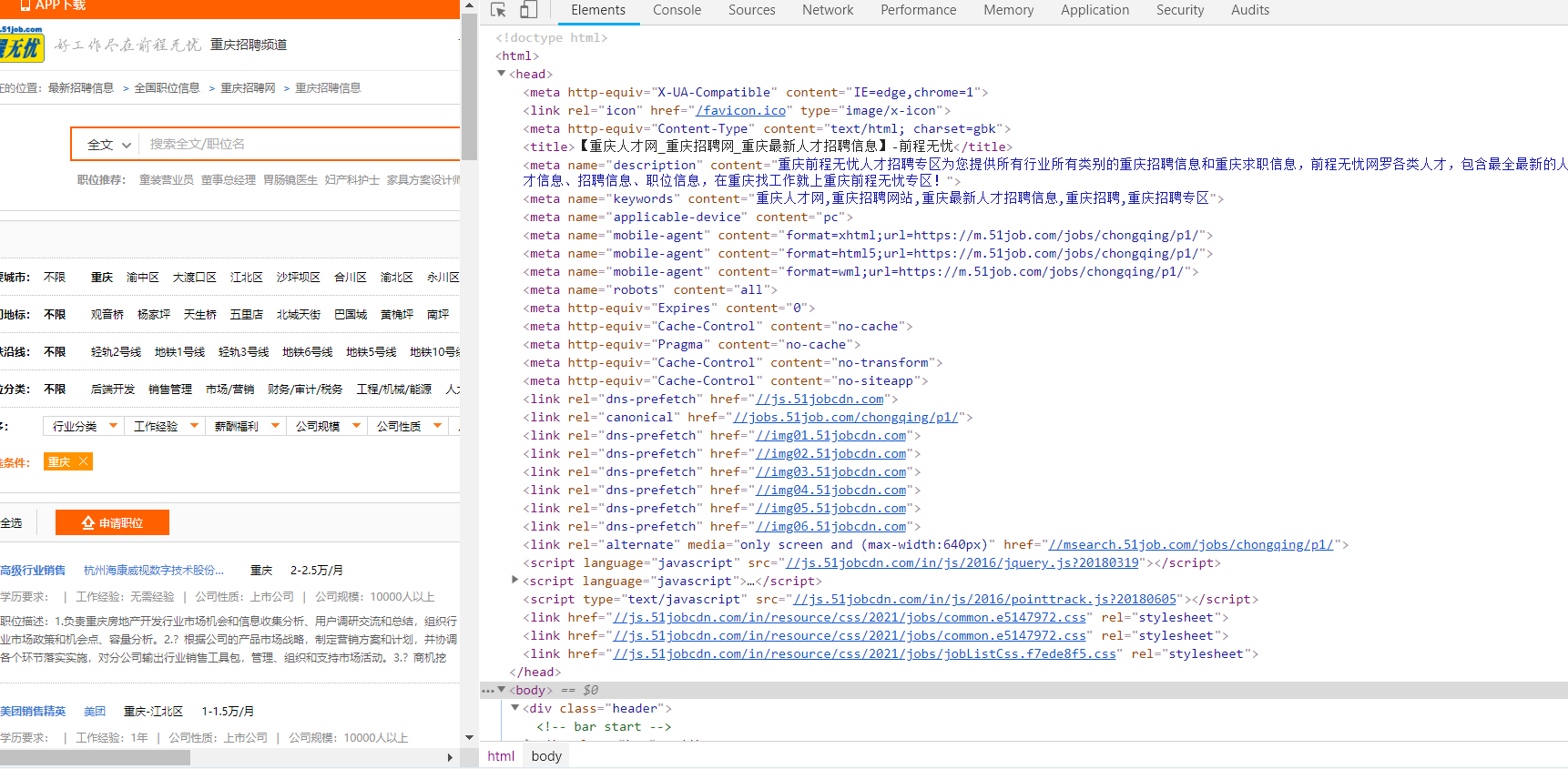The image size is (1568, 769).
Task: Open the Audits tab
Action: (1249, 10)
